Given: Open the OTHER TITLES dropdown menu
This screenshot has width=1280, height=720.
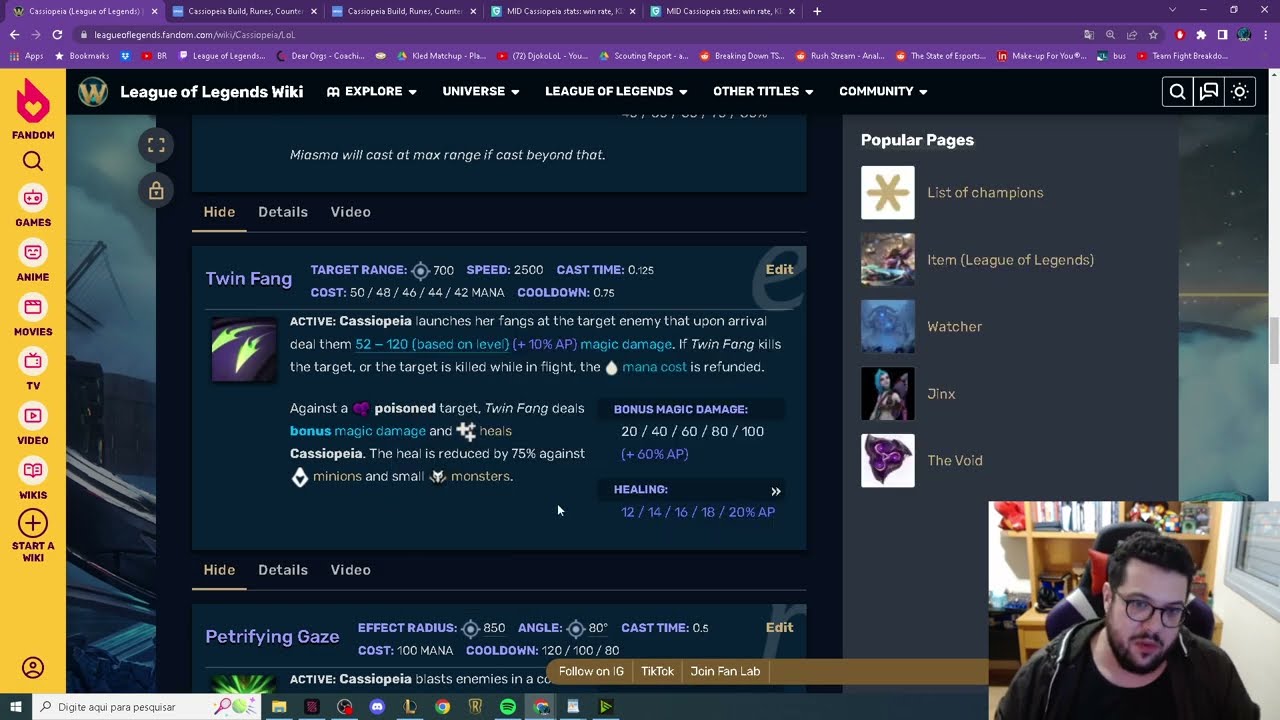Looking at the screenshot, I should coord(763,91).
